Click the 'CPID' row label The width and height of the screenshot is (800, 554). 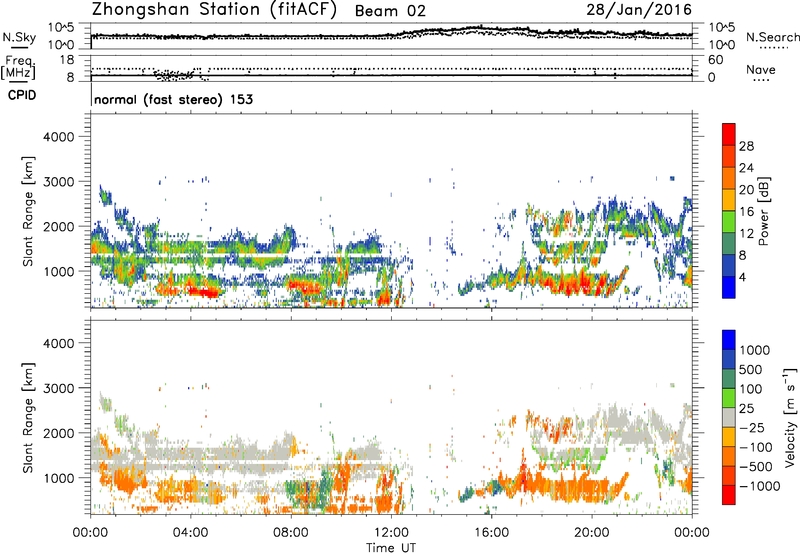[22, 95]
